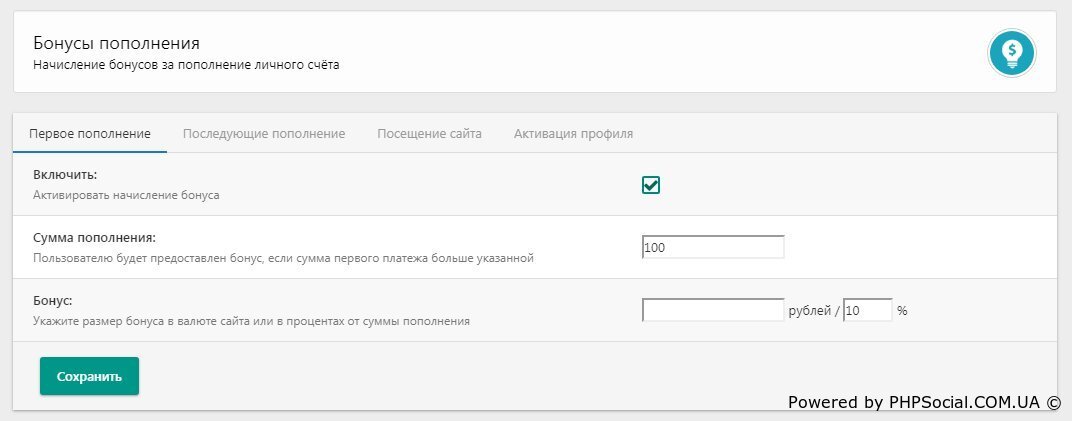Go to the Активация профиля tab
1072x421 pixels.
(573, 134)
